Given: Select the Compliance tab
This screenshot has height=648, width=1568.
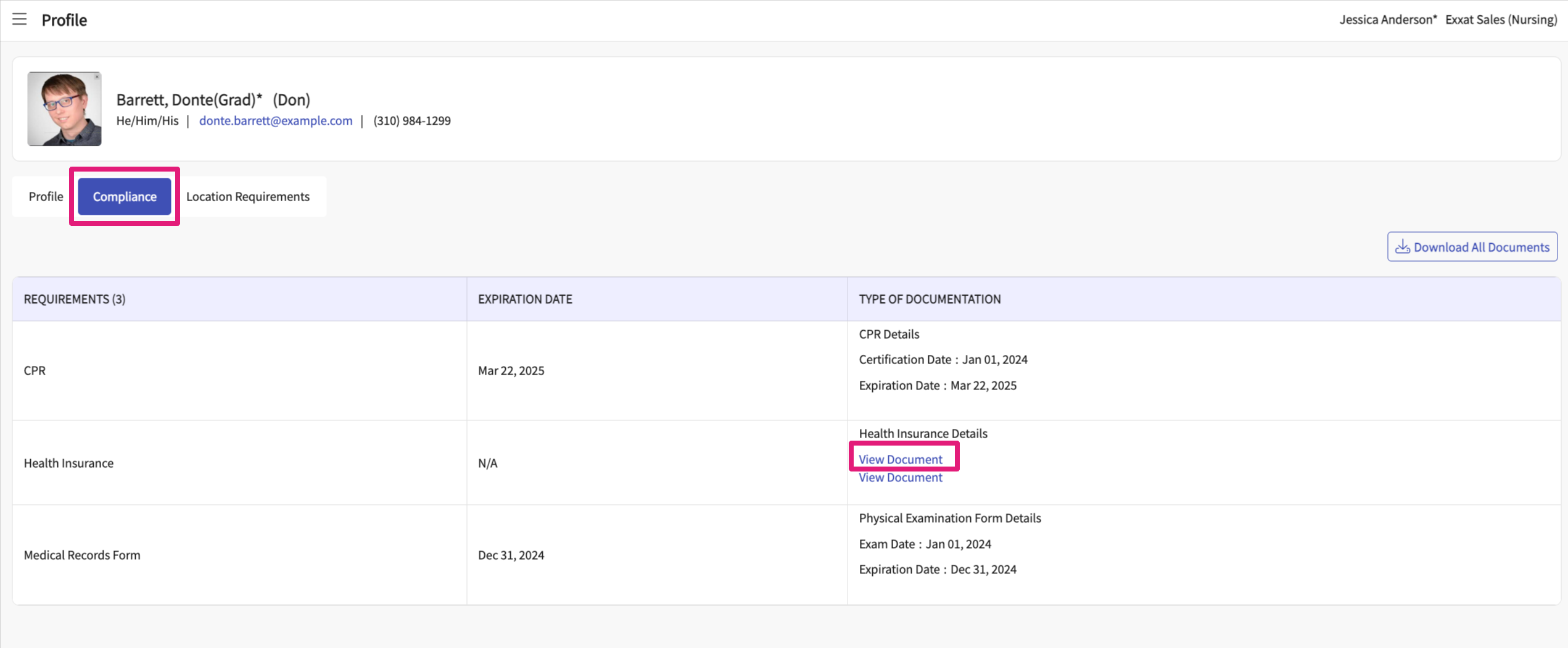Looking at the screenshot, I should (125, 196).
